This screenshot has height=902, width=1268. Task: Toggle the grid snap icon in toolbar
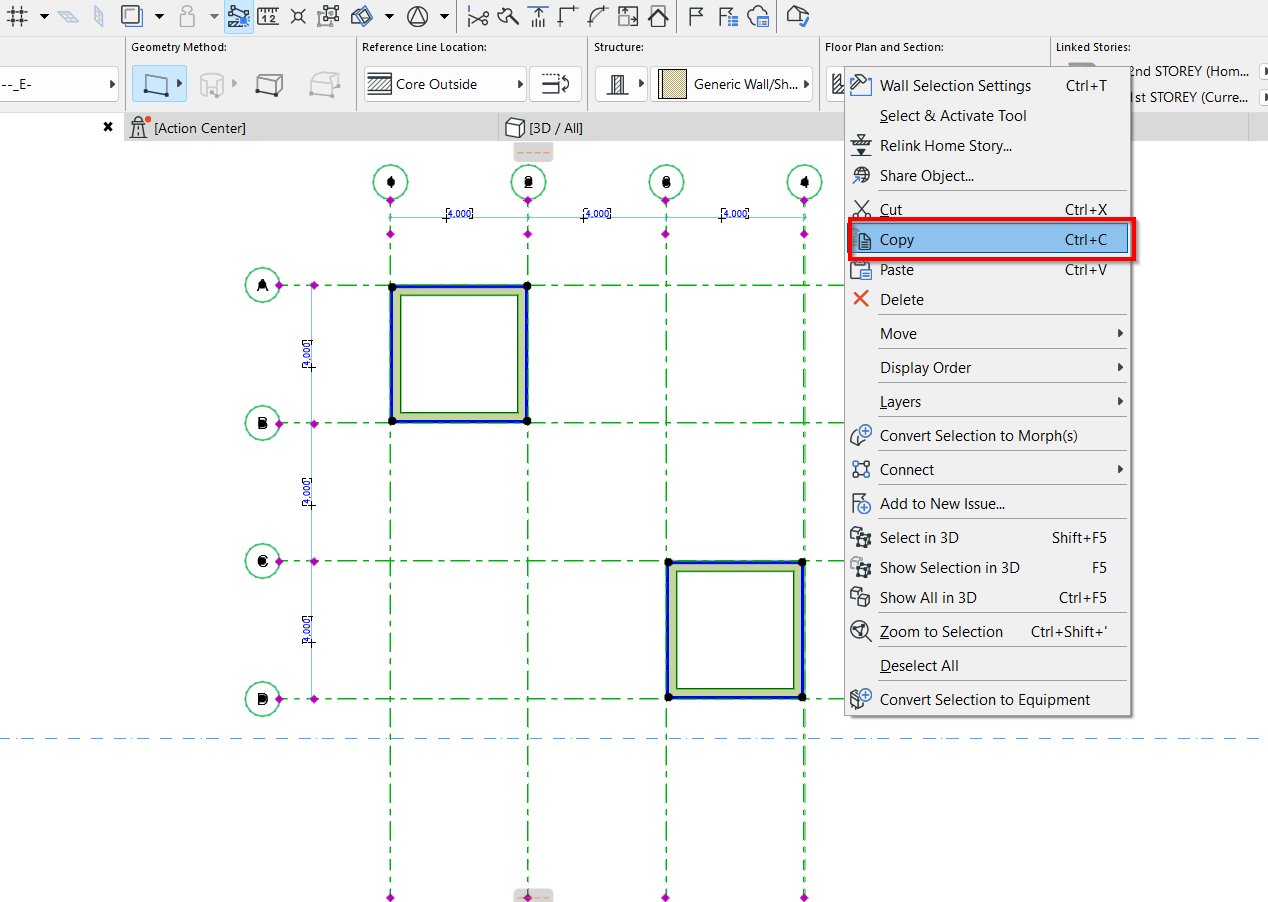(x=16, y=16)
